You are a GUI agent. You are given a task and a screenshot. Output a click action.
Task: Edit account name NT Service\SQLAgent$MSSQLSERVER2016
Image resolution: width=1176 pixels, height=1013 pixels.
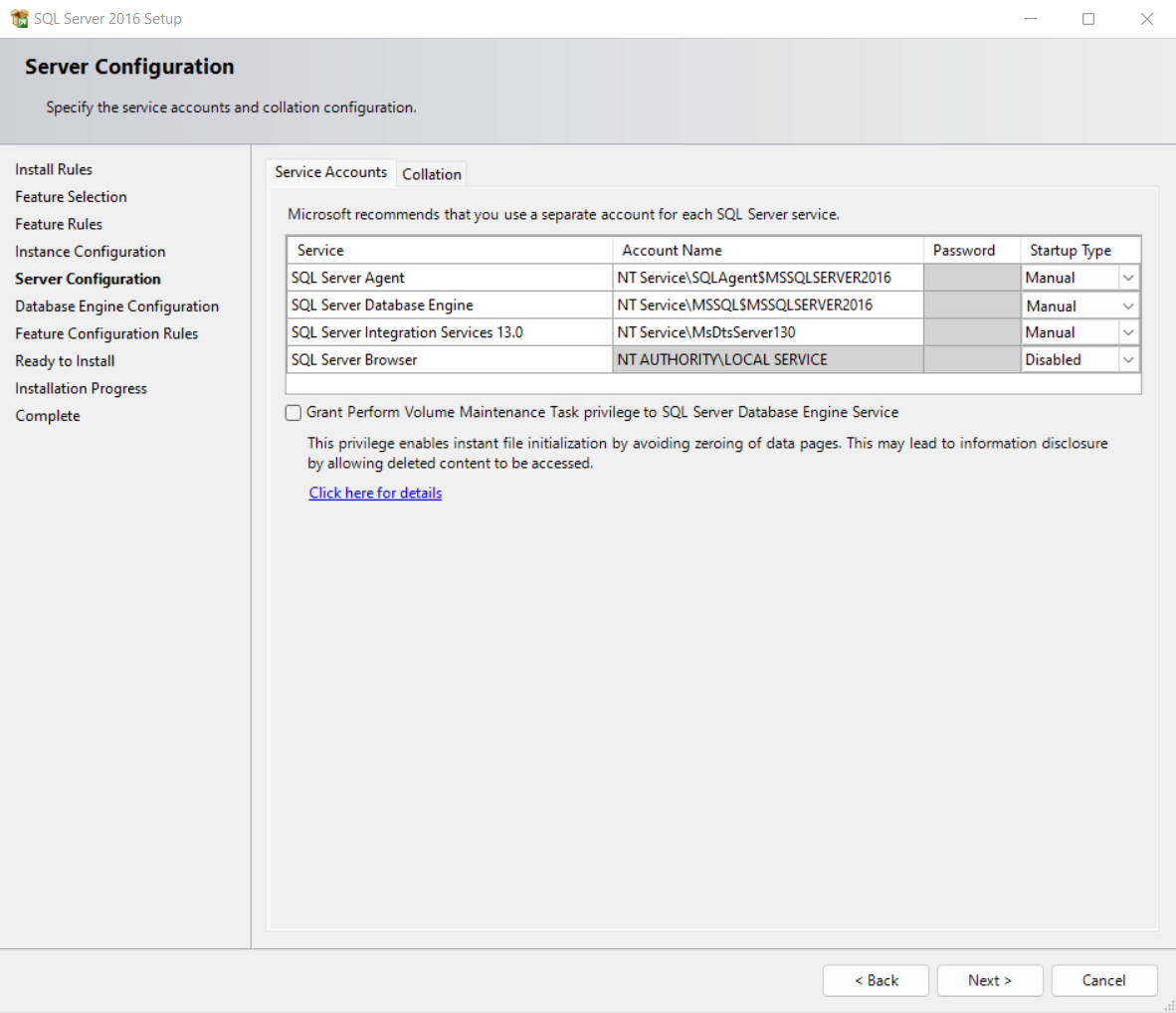coord(768,278)
